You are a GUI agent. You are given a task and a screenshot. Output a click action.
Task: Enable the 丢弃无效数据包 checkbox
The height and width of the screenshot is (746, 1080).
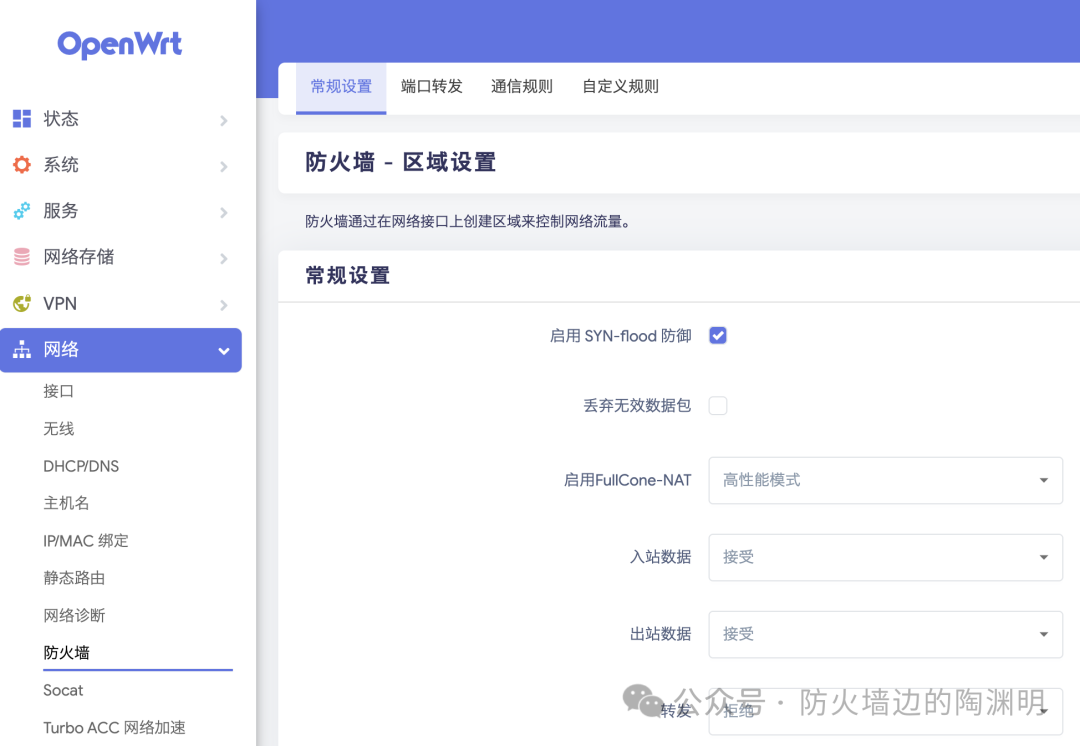coord(718,406)
